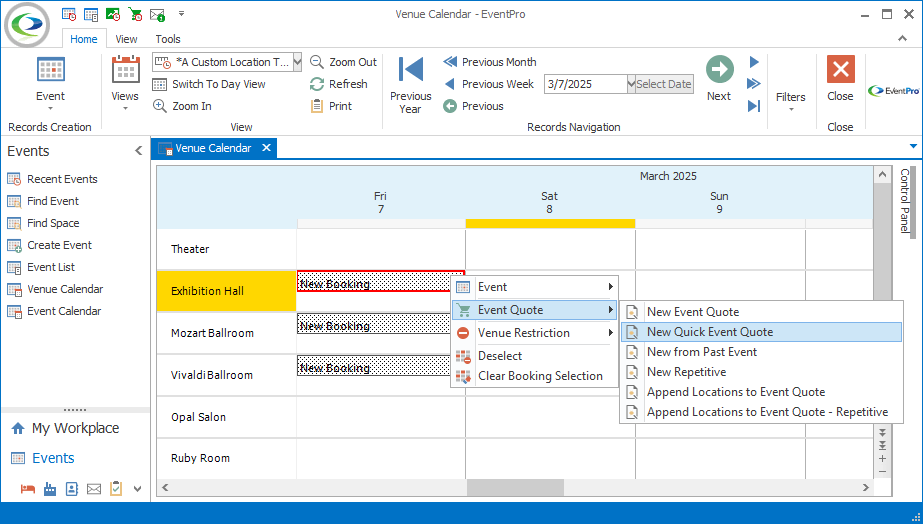Click the green chart quick access icon
This screenshot has width=923, height=524.
tap(112, 14)
